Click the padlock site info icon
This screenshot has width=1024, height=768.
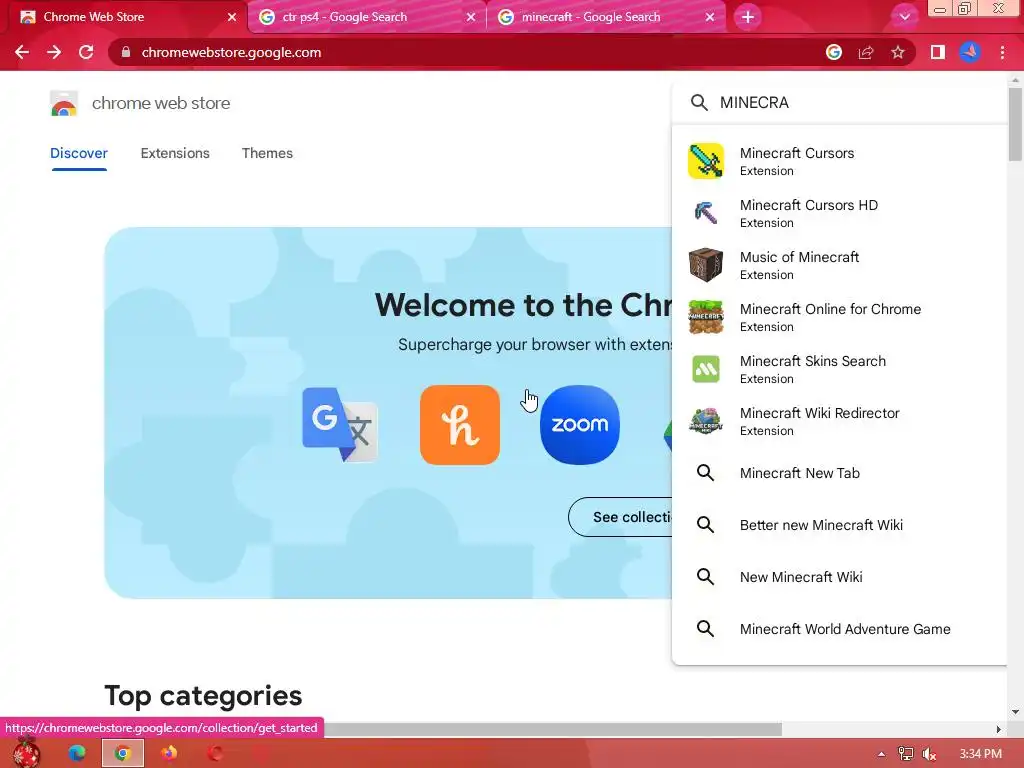pyautogui.click(x=126, y=52)
